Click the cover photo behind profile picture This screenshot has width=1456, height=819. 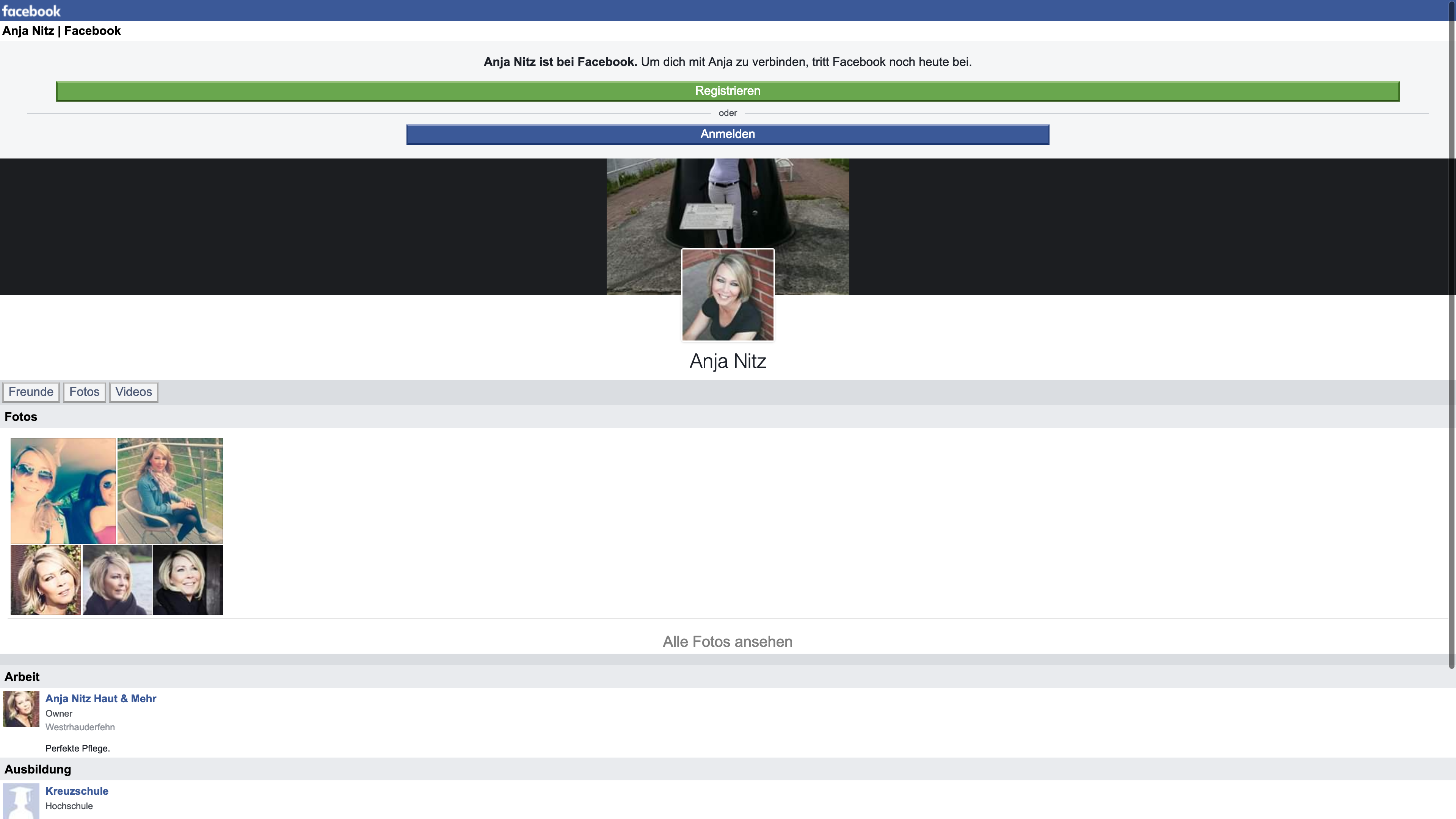(728, 204)
